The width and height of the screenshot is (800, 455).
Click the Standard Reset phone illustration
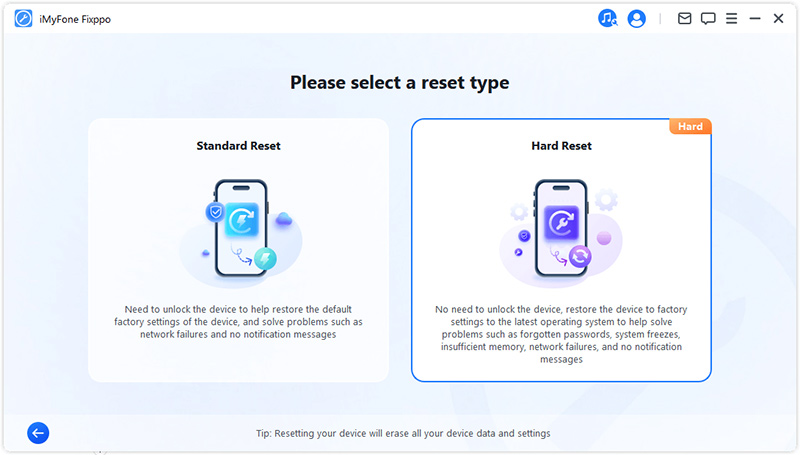[241, 233]
